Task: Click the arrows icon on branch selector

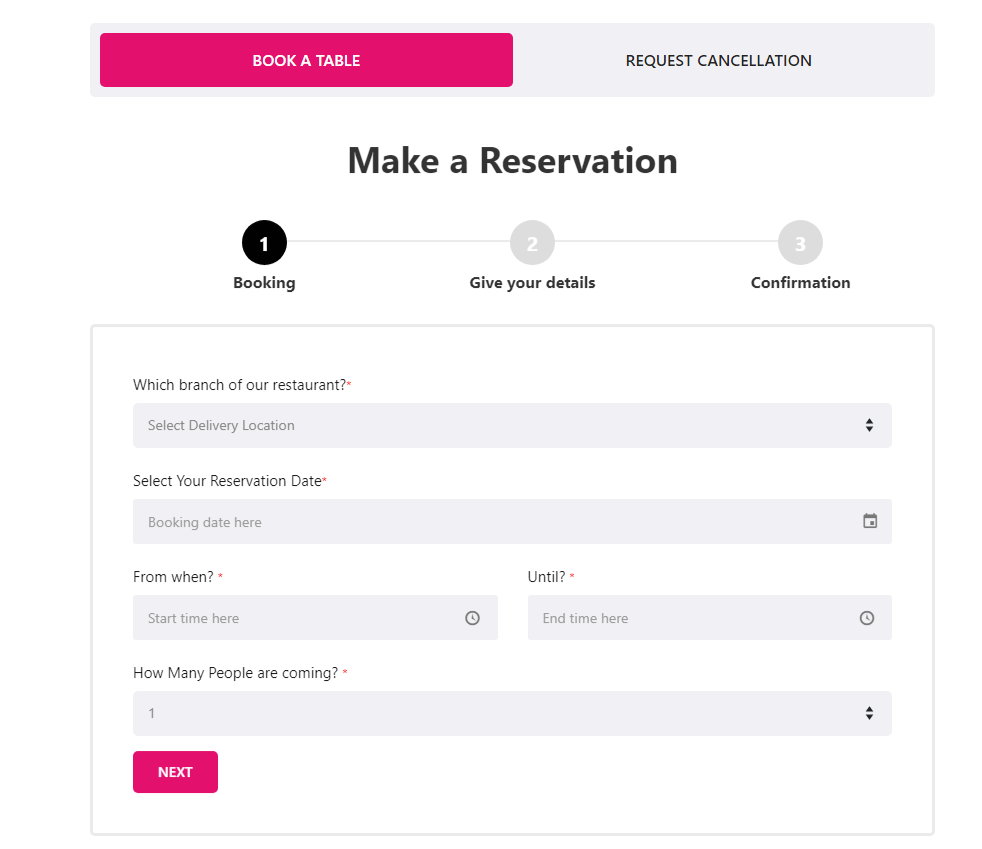Action: point(869,425)
